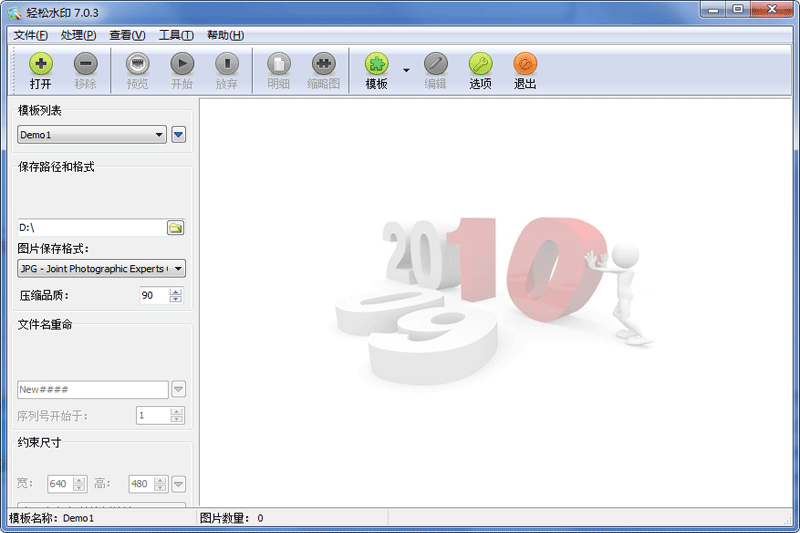The image size is (800, 533).
Task: Open the 处理(P) menu
Action: (78, 35)
